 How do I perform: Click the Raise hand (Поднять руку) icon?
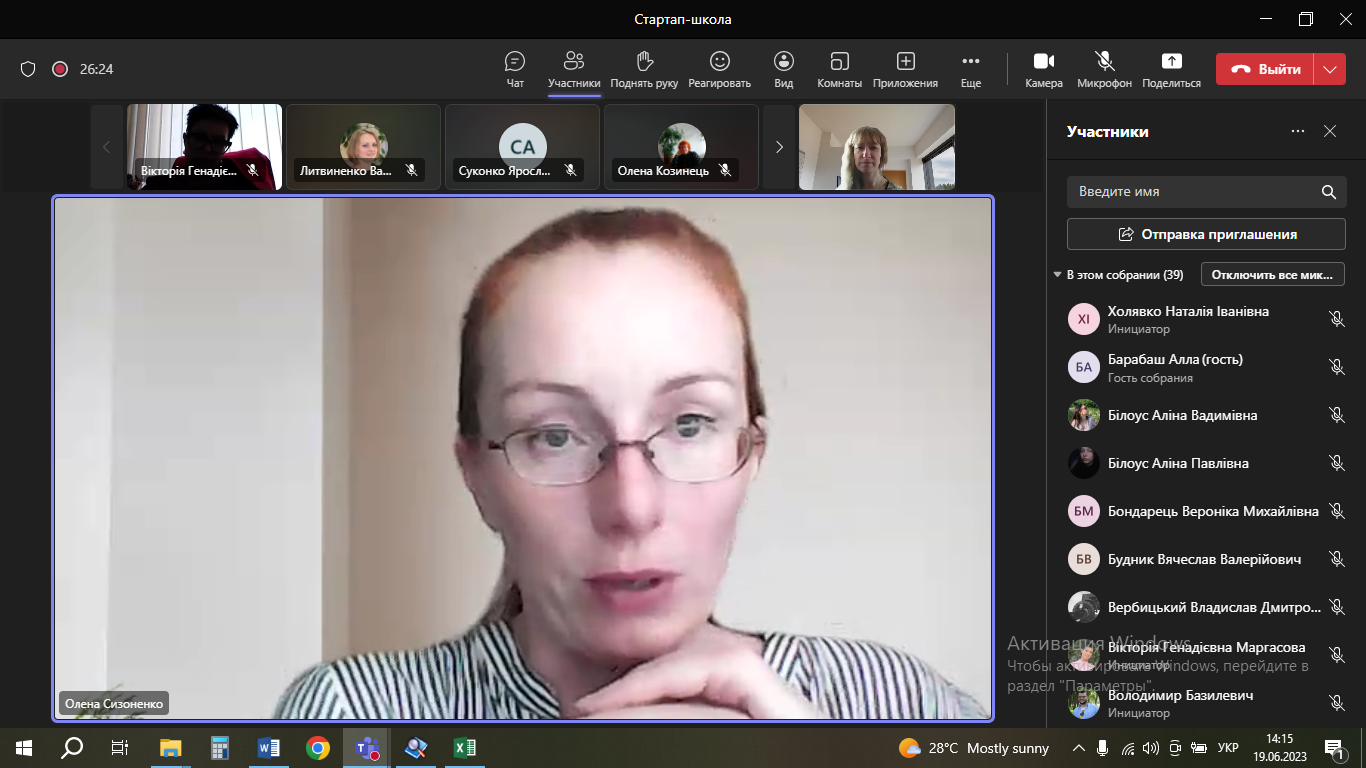tap(644, 62)
